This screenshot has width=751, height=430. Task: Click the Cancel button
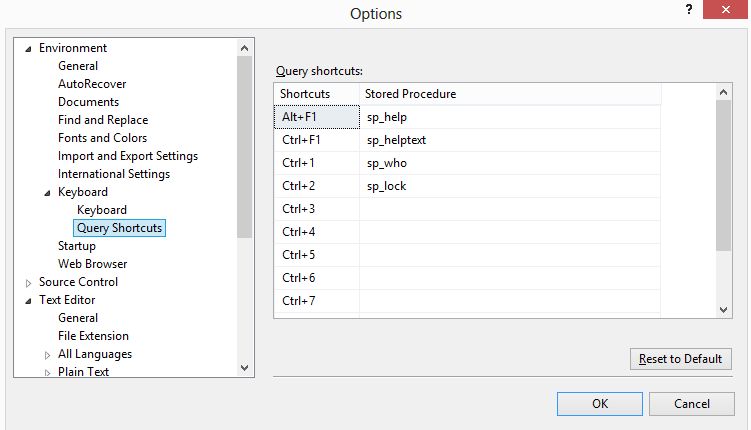point(692,404)
